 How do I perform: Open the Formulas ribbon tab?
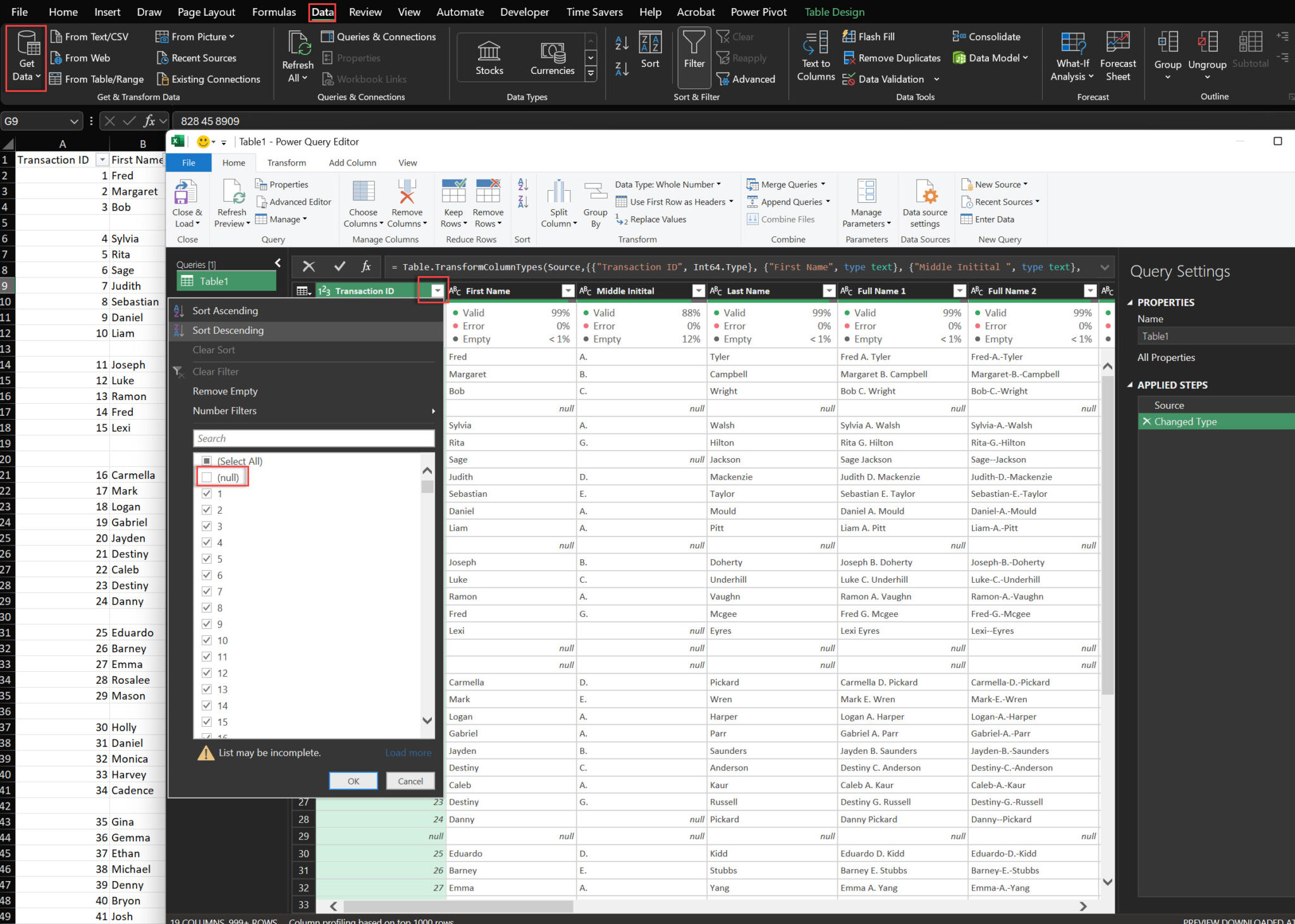point(274,11)
